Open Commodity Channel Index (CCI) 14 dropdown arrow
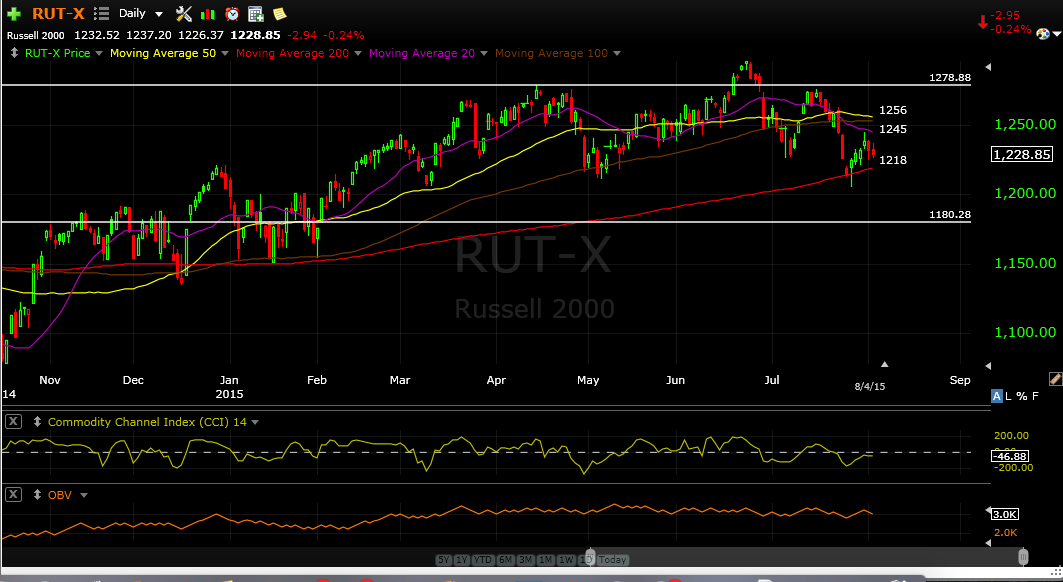This screenshot has width=1063, height=582. [255, 423]
